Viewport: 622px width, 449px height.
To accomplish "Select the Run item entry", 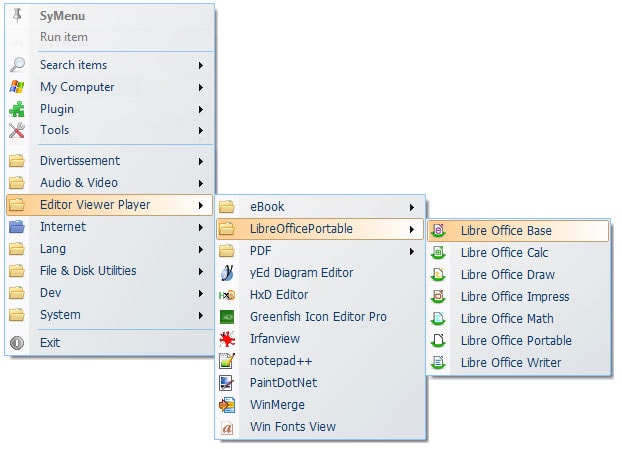I will 109,37.
